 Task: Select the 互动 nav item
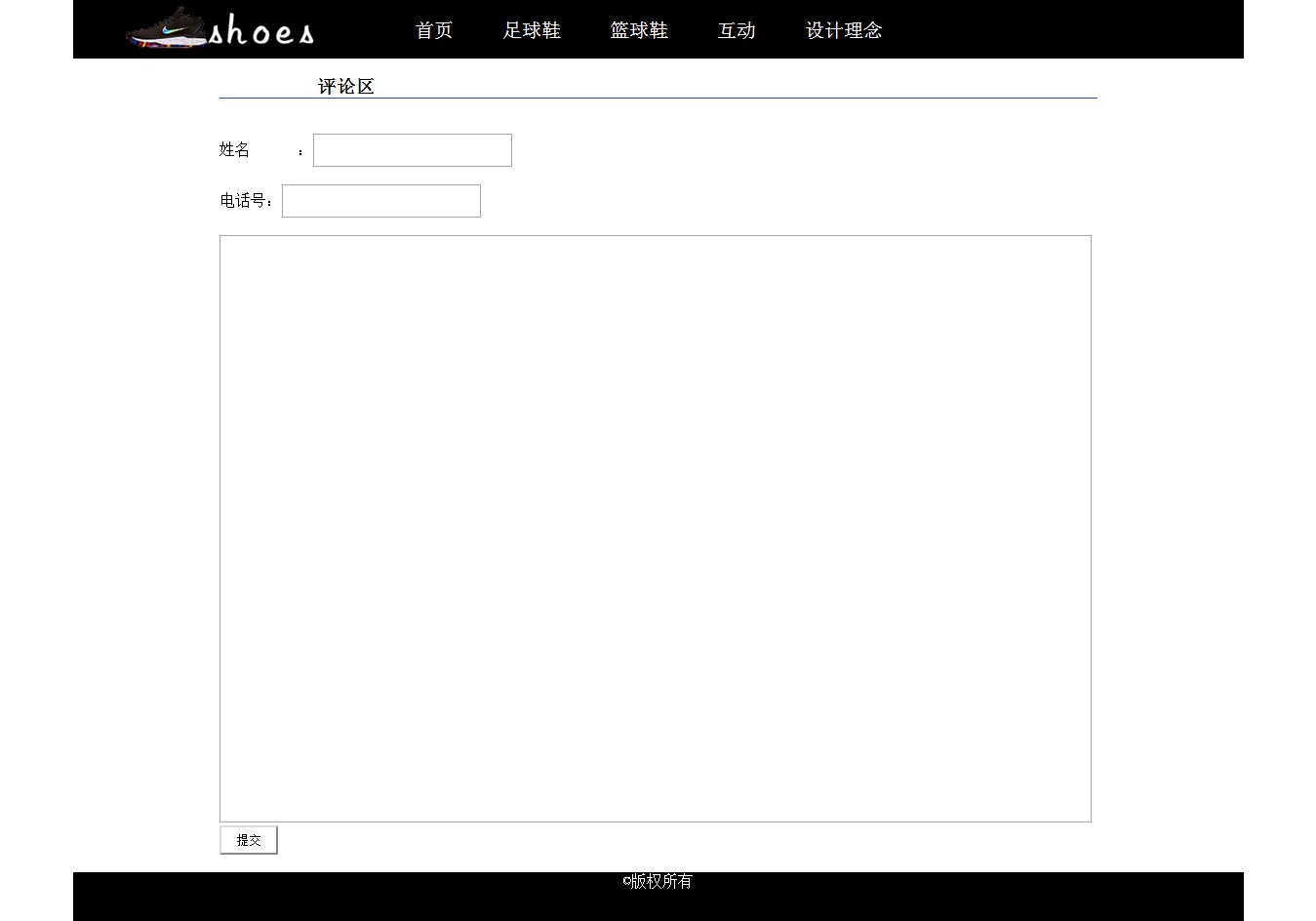(x=737, y=30)
